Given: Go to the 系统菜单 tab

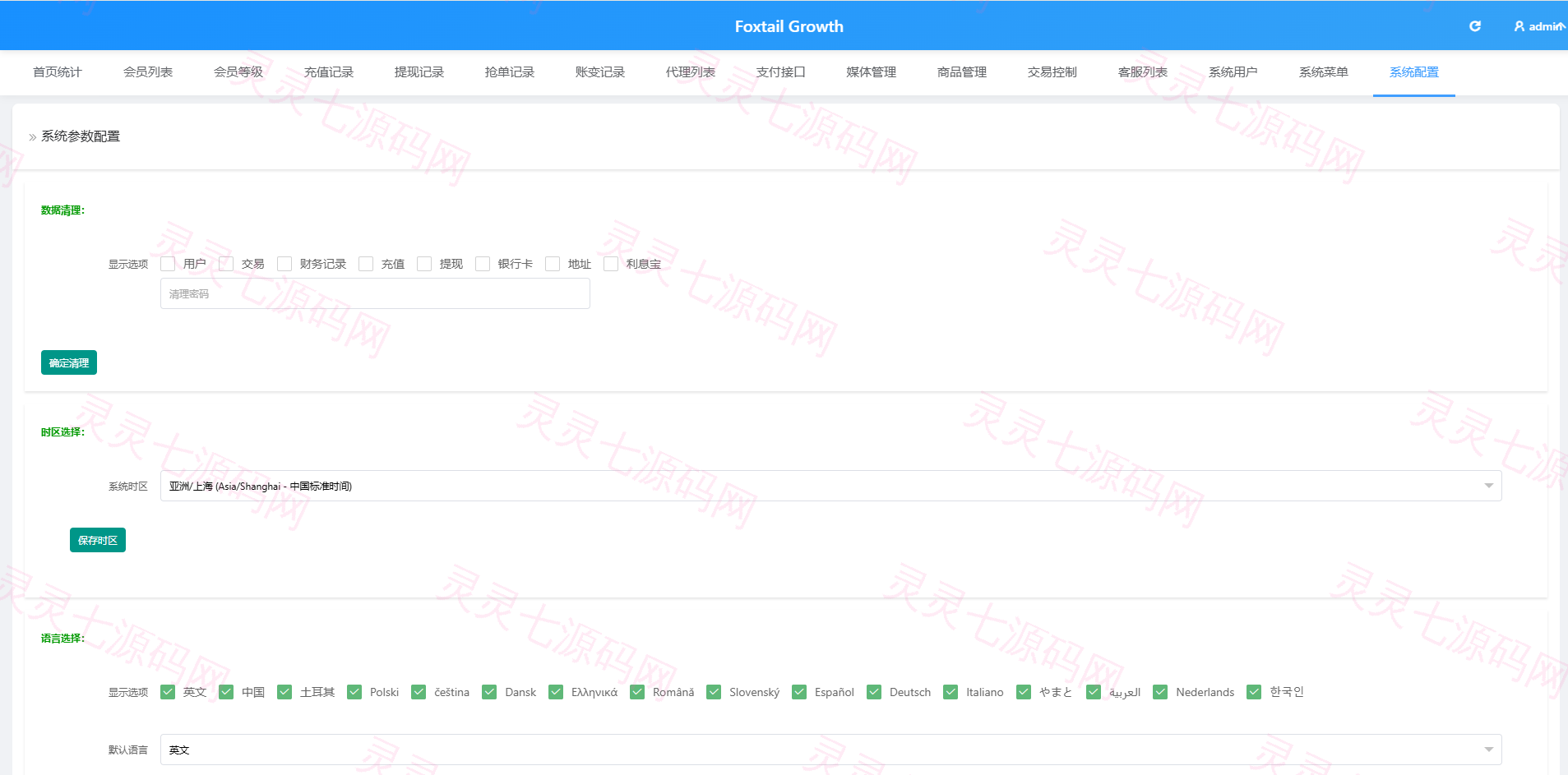Looking at the screenshot, I should click(1324, 72).
